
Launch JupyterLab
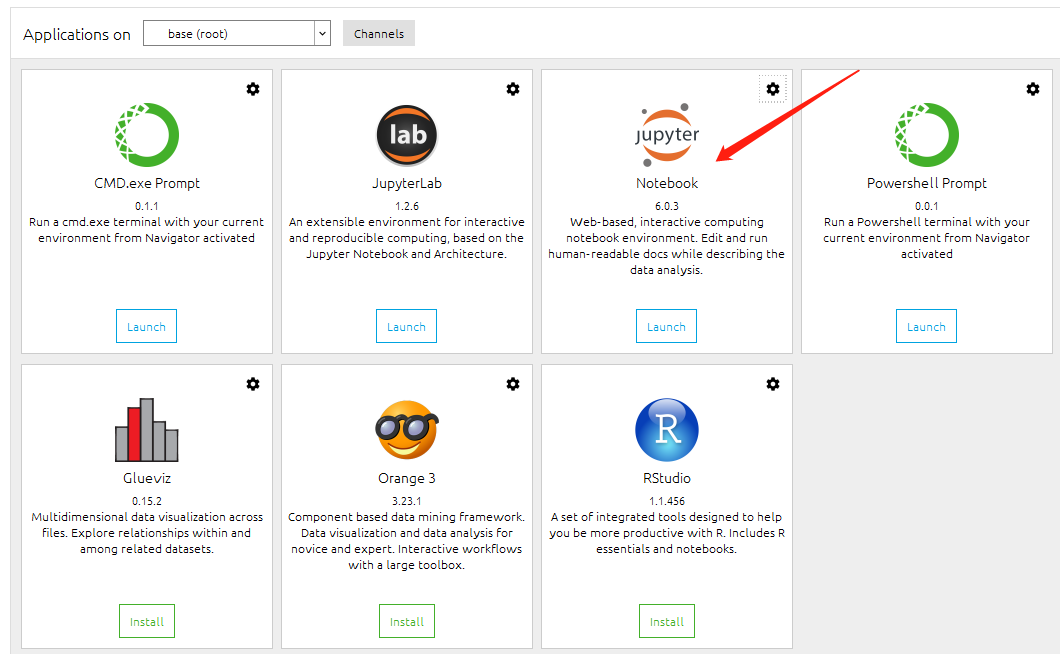tap(406, 326)
